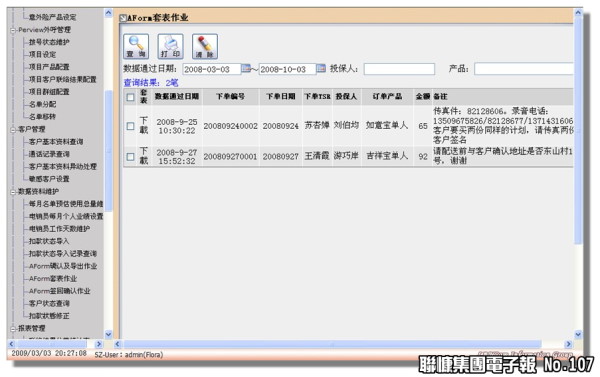This screenshot has height=377, width=600.
Task: Click 吉祥宝单人 product cell
Action: point(387,156)
